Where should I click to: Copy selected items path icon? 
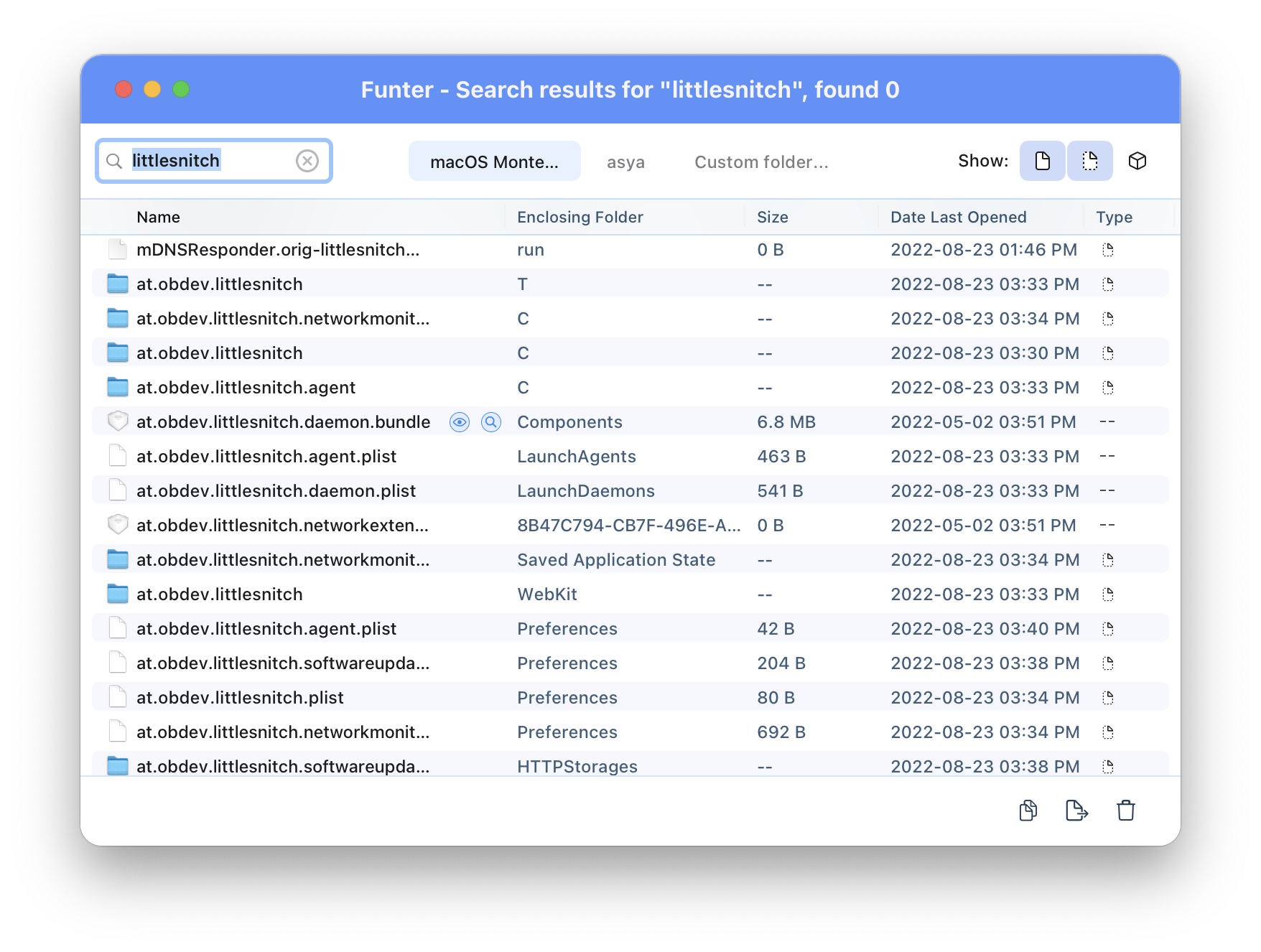pos(1028,811)
